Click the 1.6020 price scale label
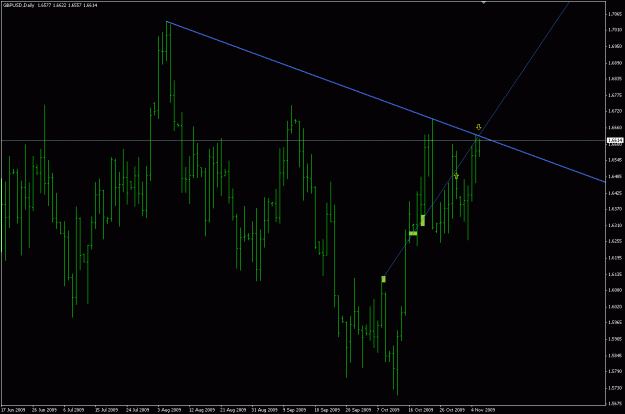The height and width of the screenshot is (414, 625). [615, 307]
